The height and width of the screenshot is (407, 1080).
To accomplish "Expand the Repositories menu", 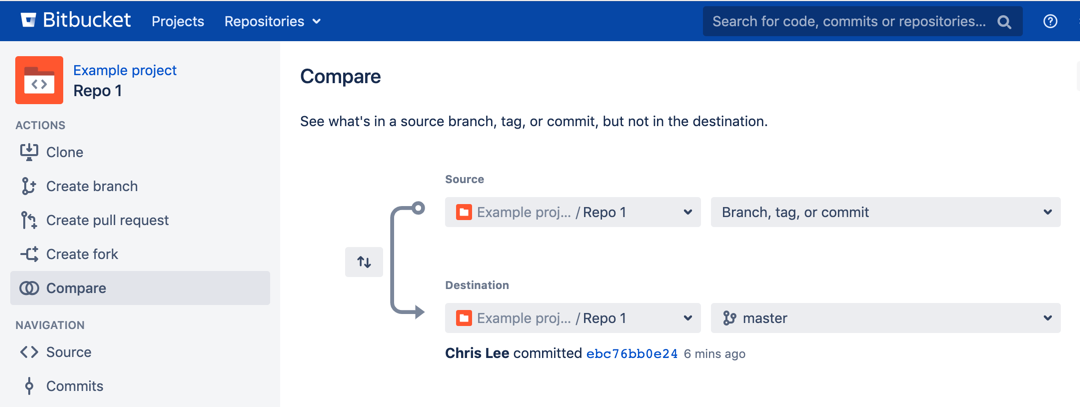I will click(273, 21).
